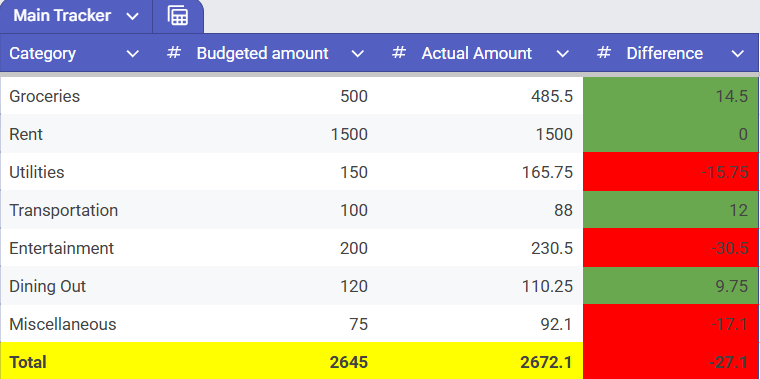Click the Dining Out actual value 110.25
The width and height of the screenshot is (760, 379).
point(548,286)
